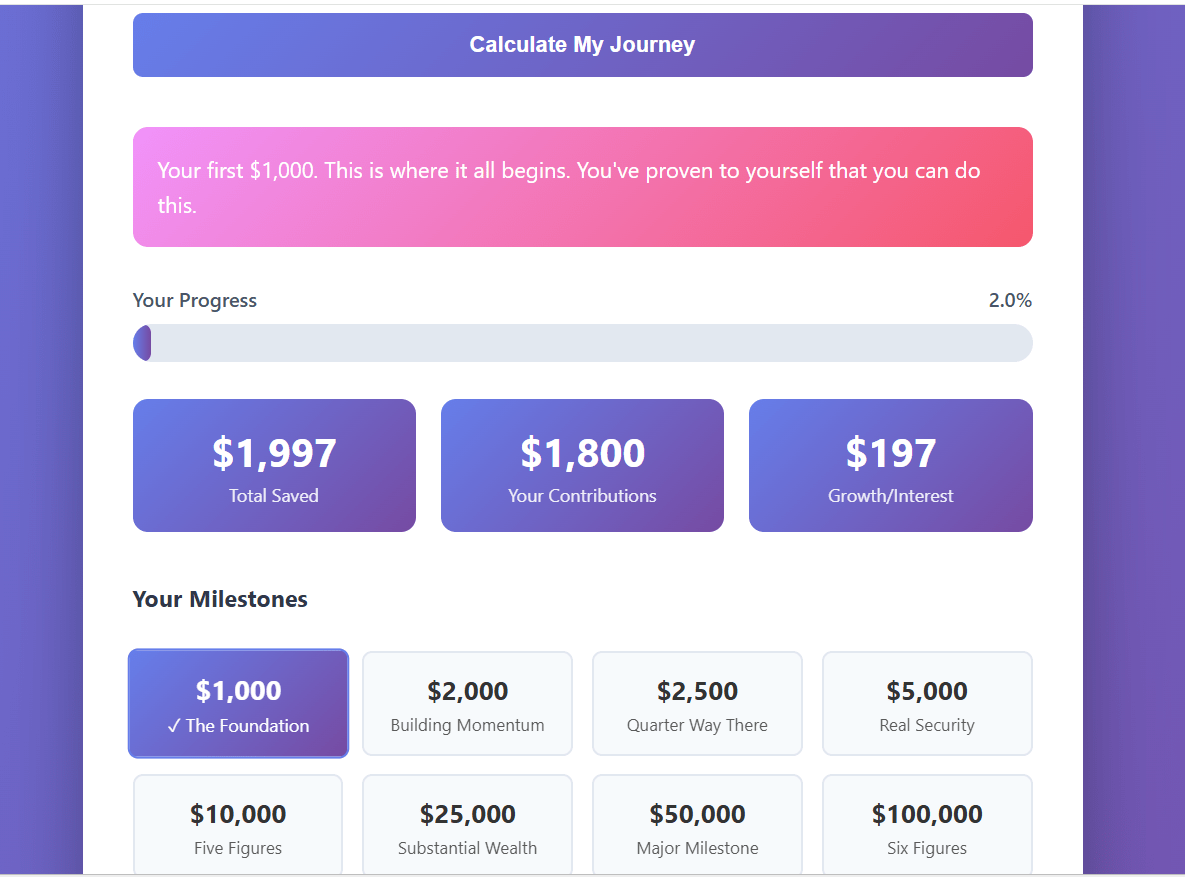Screen dimensions: 1185x877
Task: Click the Your Milestones heading
Action: coord(220,599)
